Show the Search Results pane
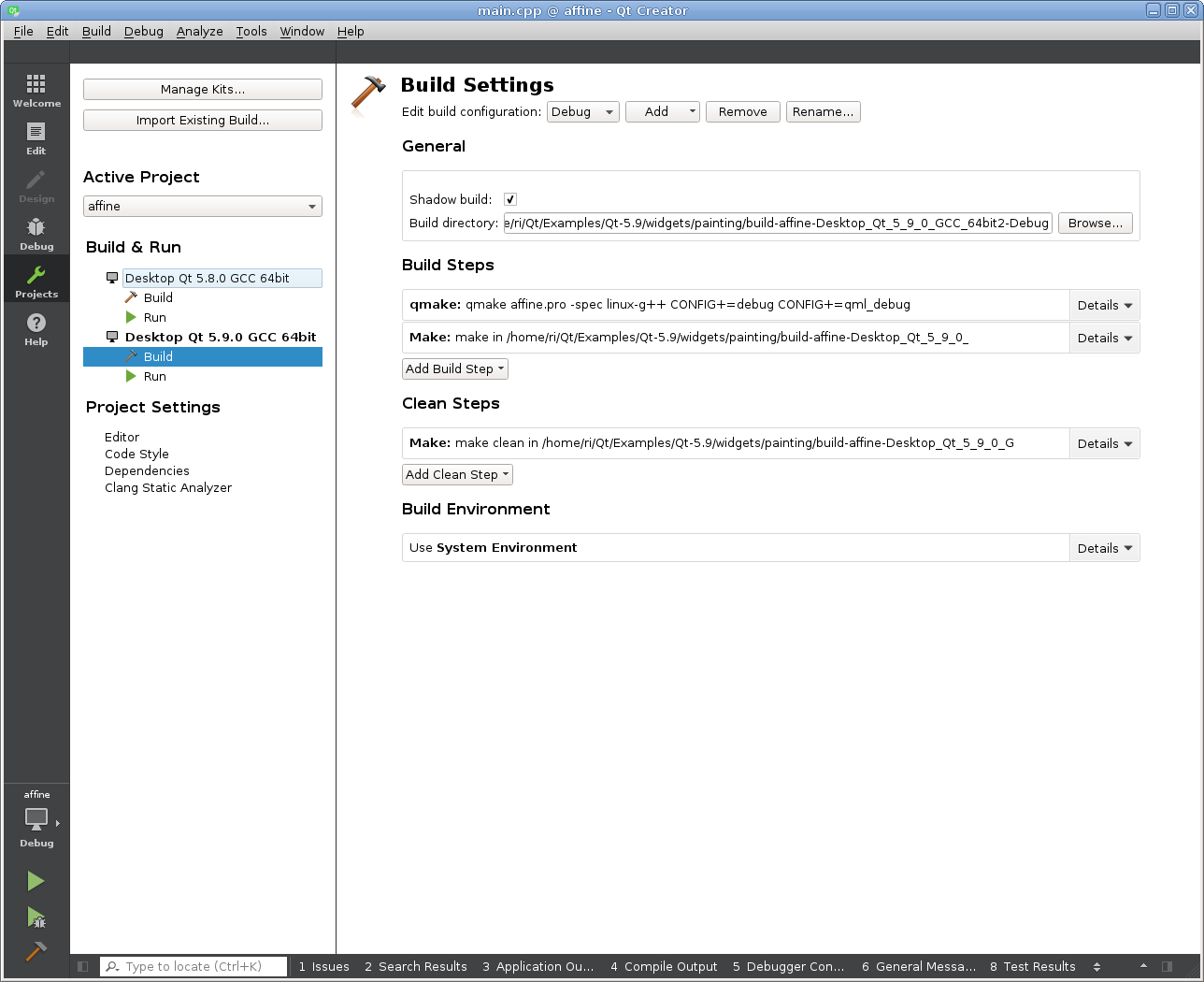Viewport: 1204px width, 982px height. [416, 966]
